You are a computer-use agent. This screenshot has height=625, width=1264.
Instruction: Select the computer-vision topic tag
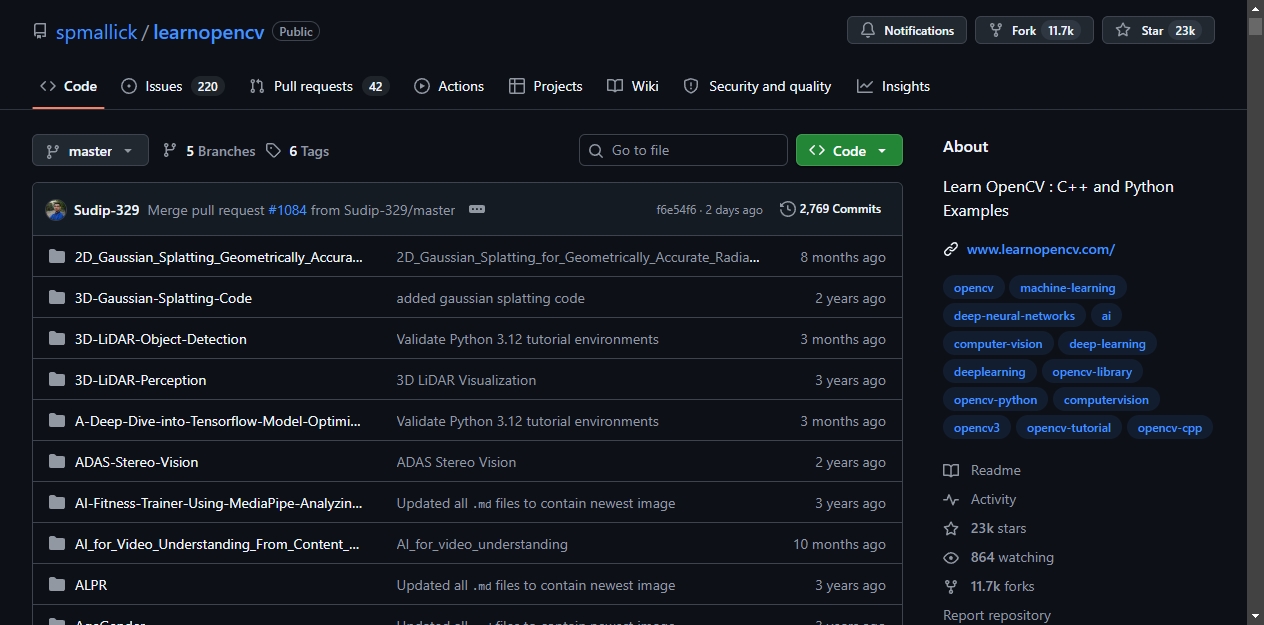998,344
